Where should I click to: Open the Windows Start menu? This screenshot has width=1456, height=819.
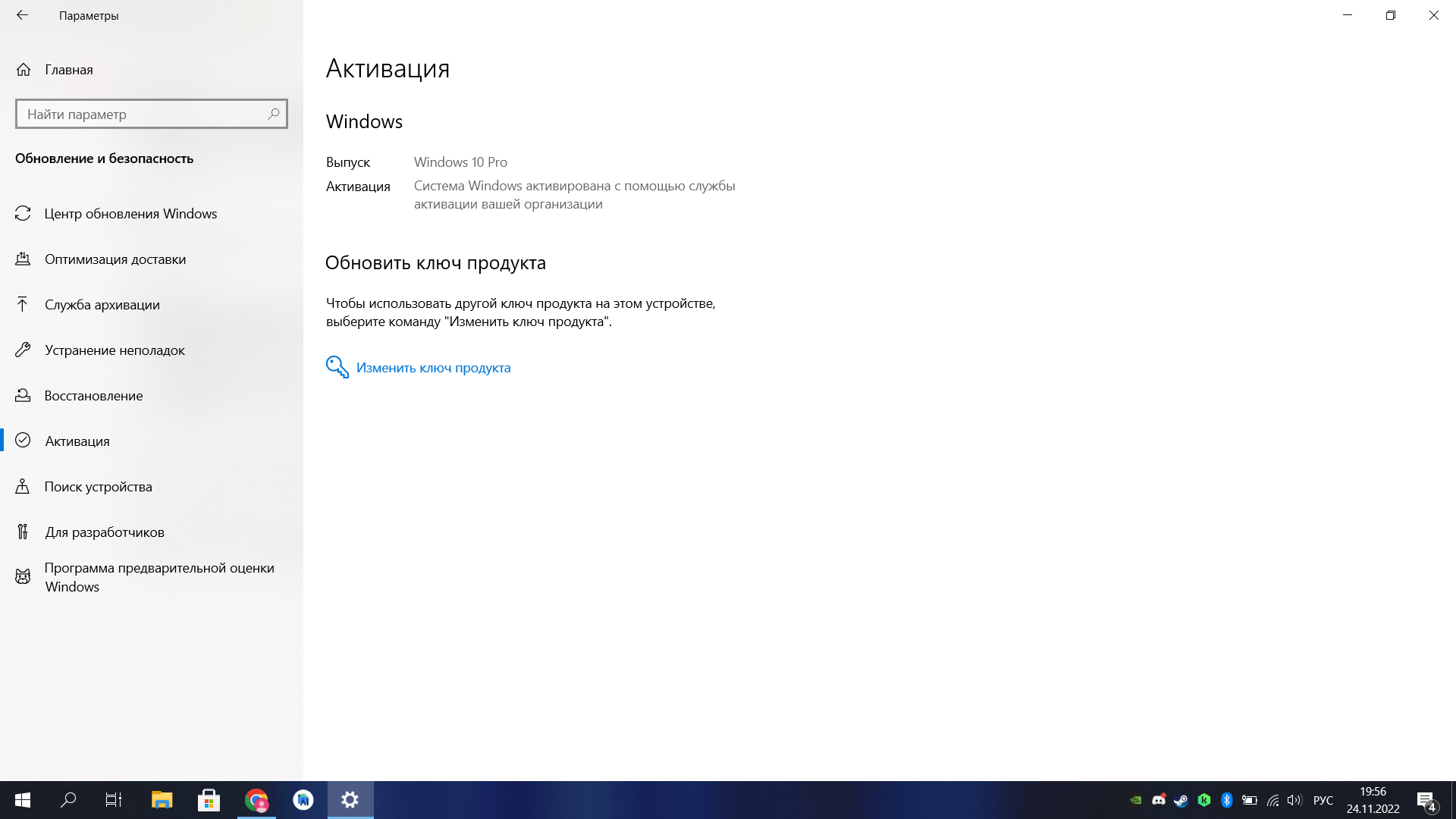pyautogui.click(x=23, y=800)
